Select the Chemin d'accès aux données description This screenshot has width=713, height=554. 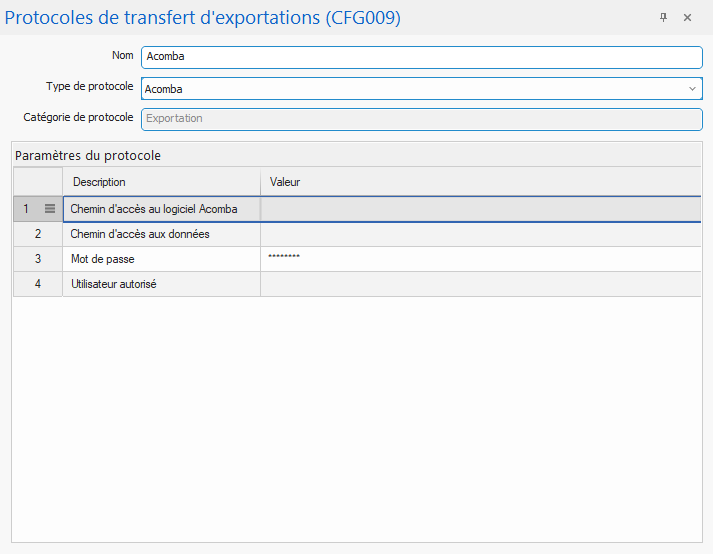coord(161,234)
